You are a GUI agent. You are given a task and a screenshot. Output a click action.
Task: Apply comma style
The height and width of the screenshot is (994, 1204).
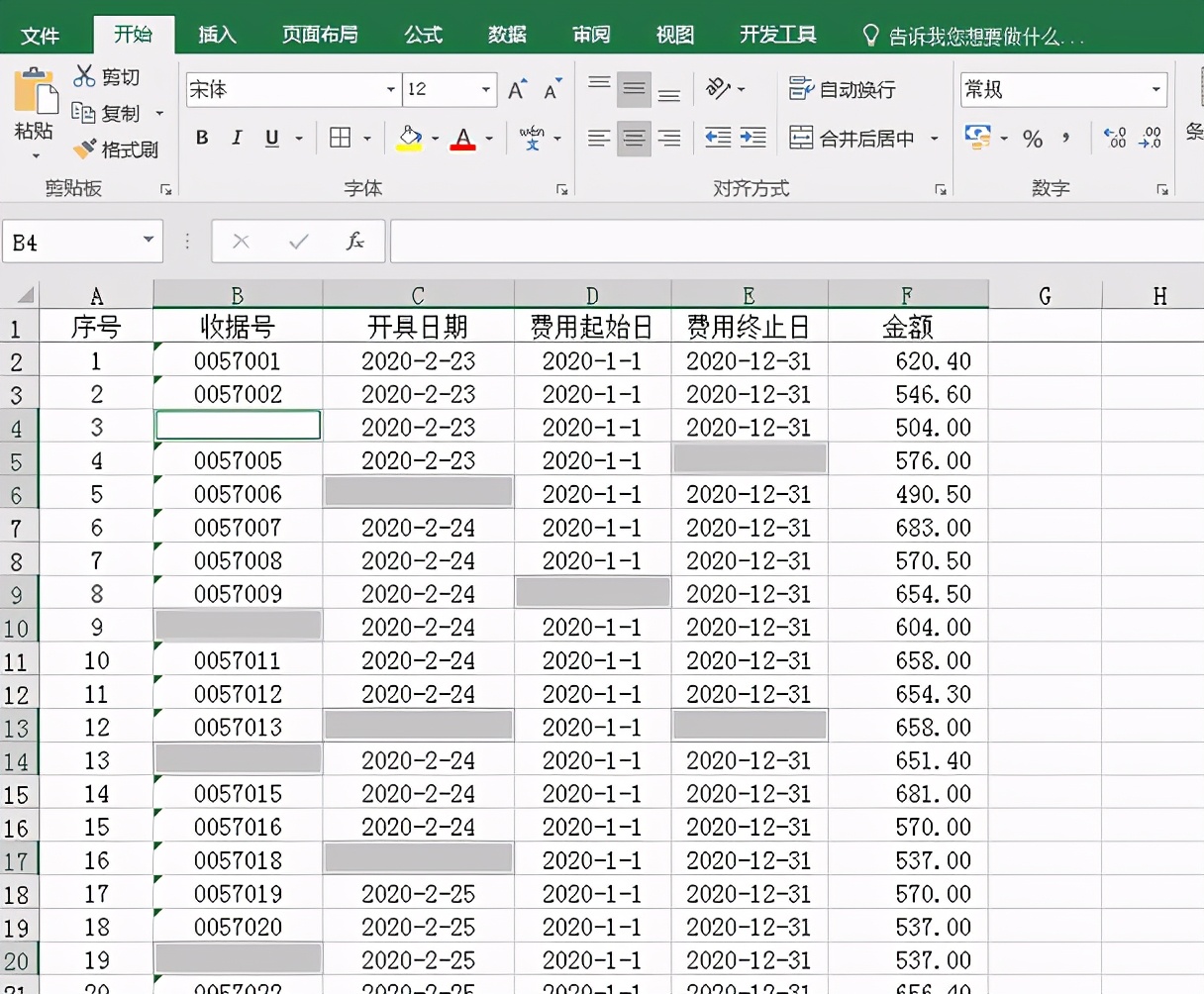click(x=1066, y=138)
